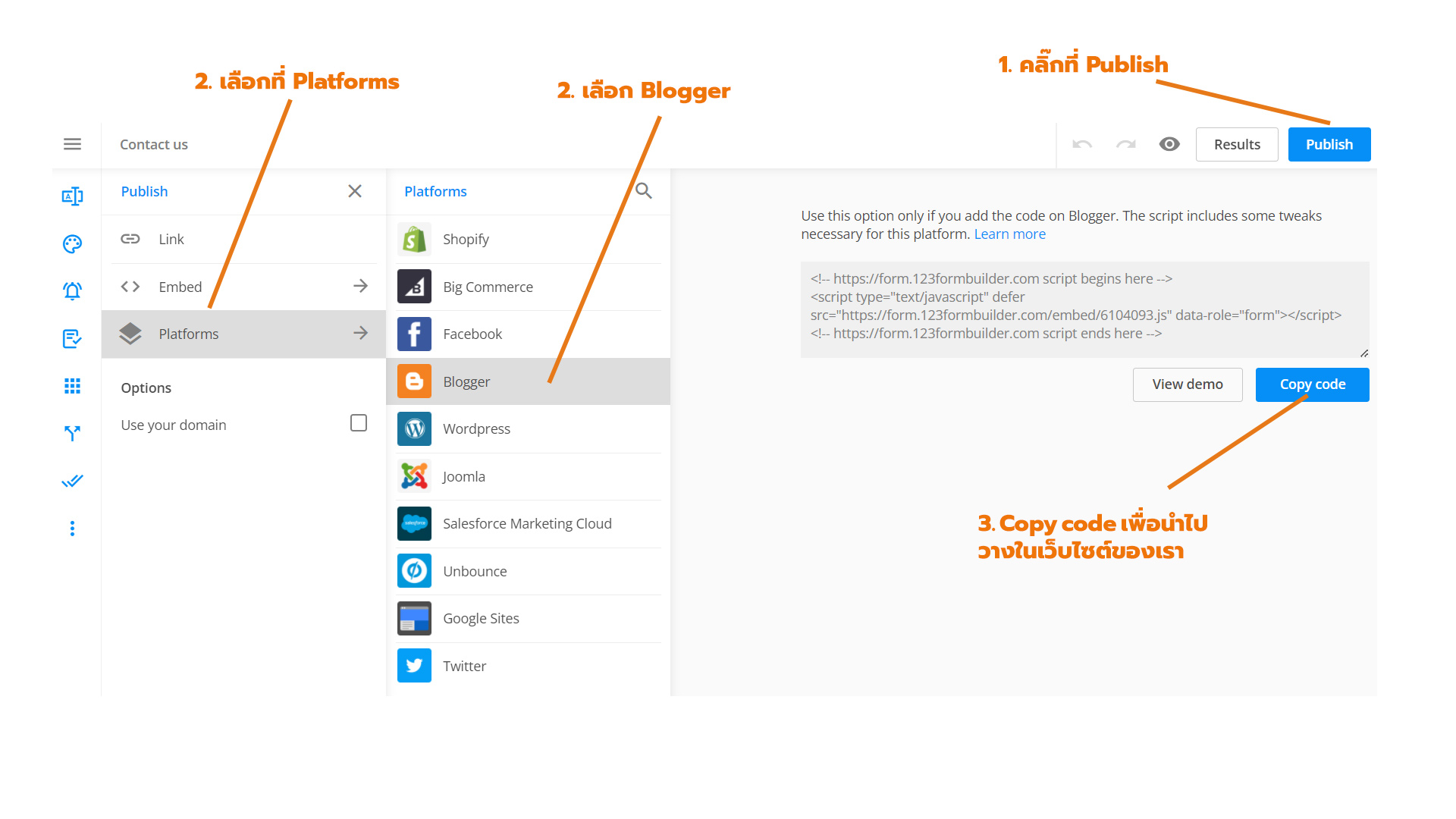The height and width of the screenshot is (819, 1456).
Task: Click inside the embed script code box
Action: pyautogui.click(x=1084, y=307)
